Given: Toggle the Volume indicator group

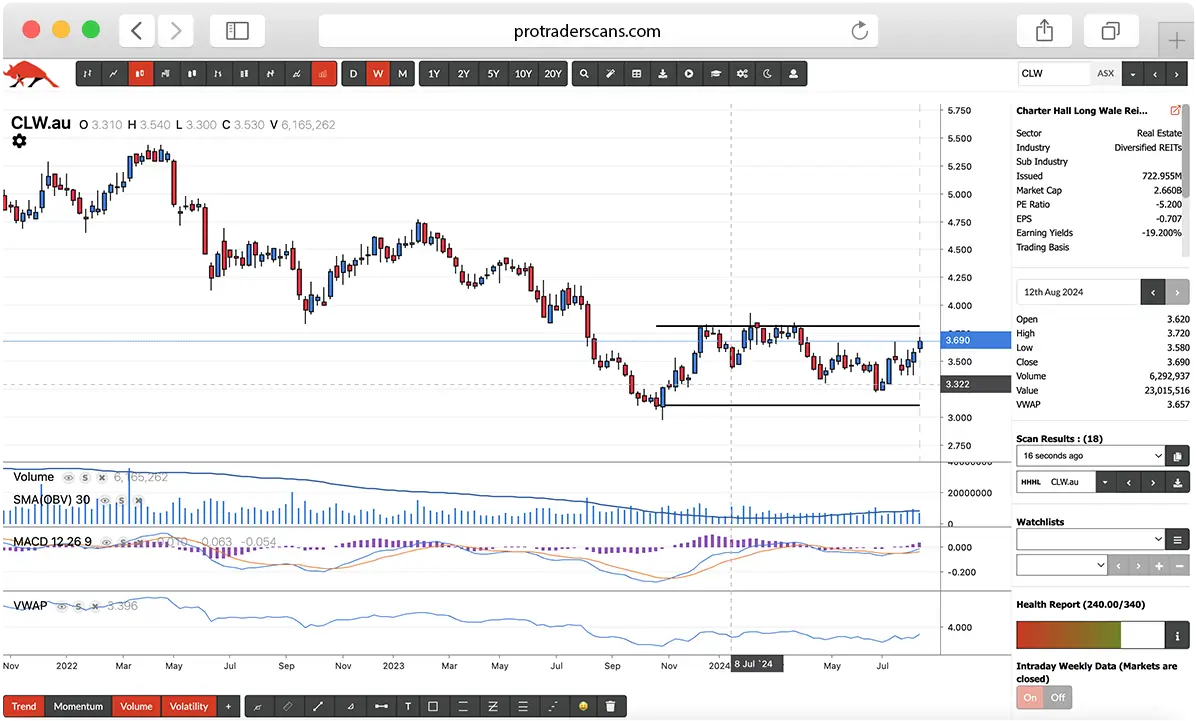Looking at the screenshot, I should (x=136, y=707).
